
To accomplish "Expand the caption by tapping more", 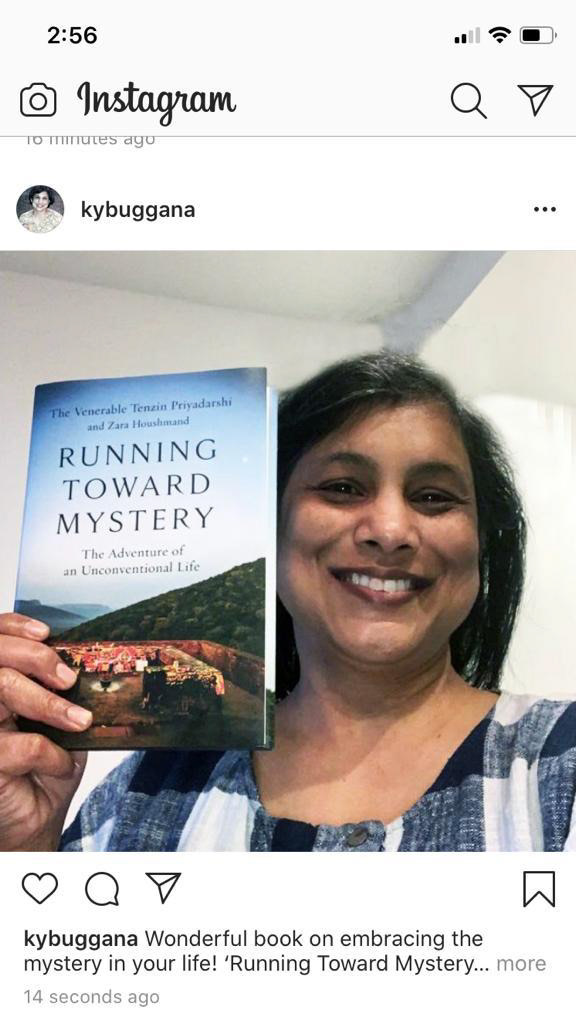I will [x=520, y=963].
